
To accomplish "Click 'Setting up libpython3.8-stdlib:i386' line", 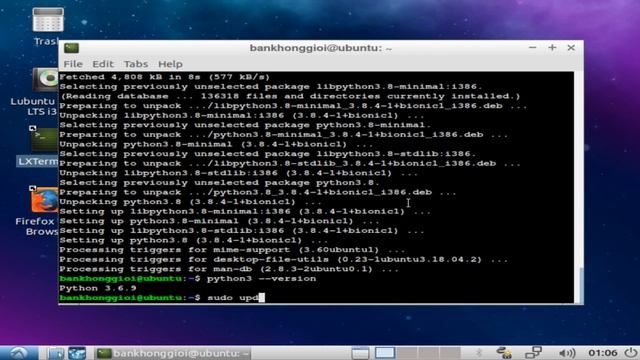I will tap(242, 231).
